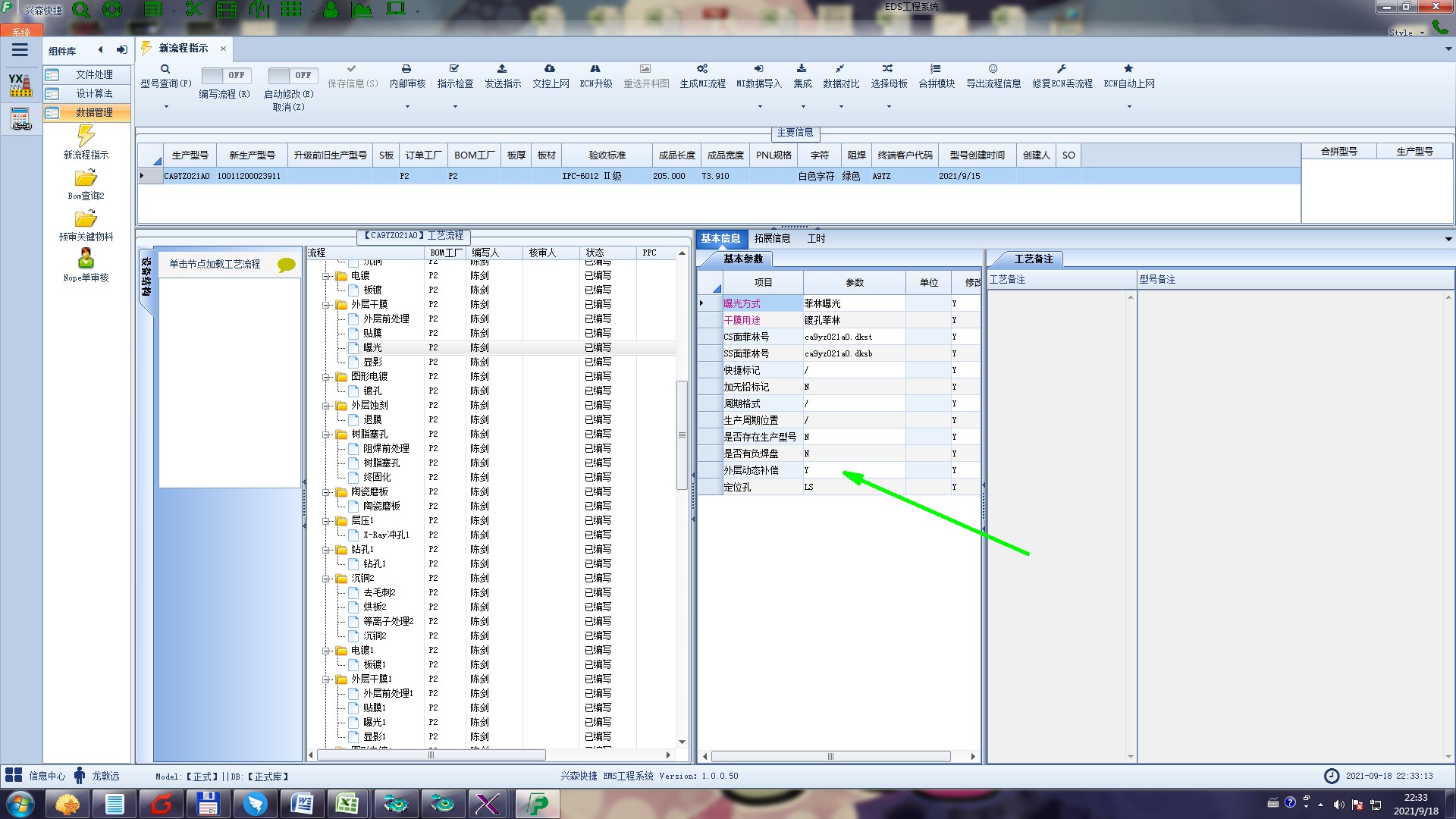1456x819 pixels.
Task: Switch to the 拓展信息 tab
Action: tap(772, 238)
